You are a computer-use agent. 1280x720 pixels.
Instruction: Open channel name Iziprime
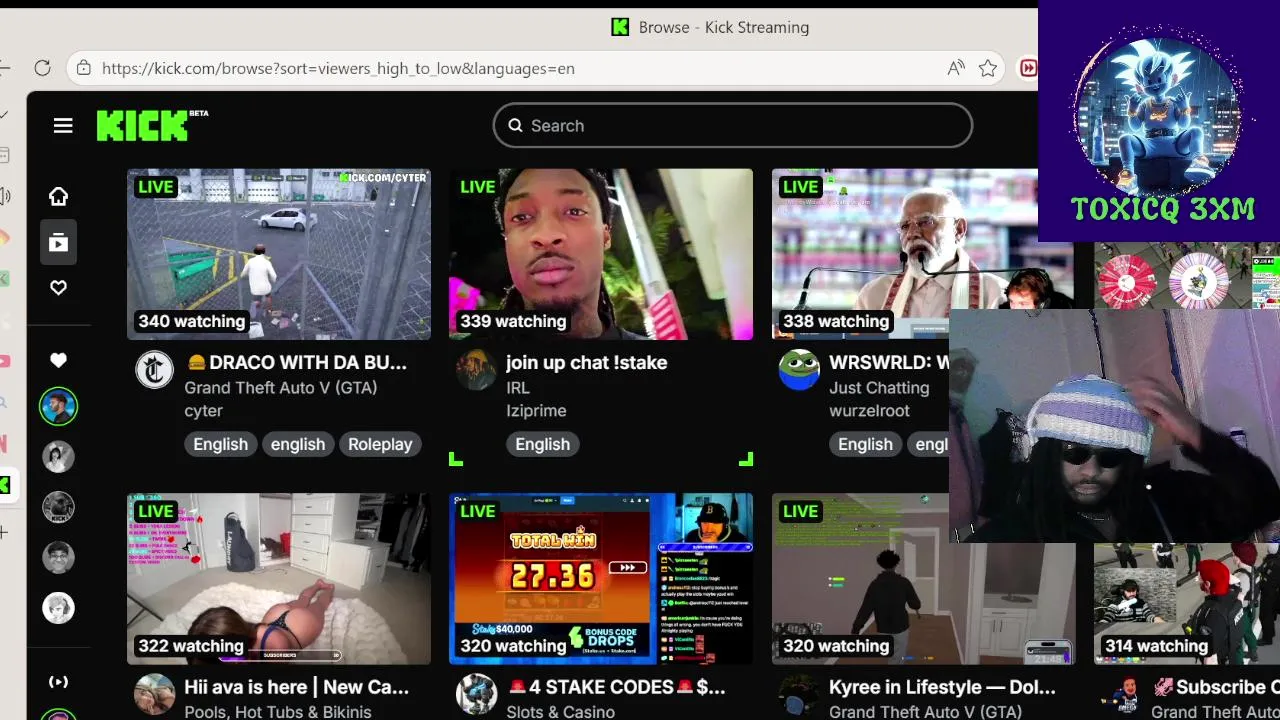click(x=536, y=411)
